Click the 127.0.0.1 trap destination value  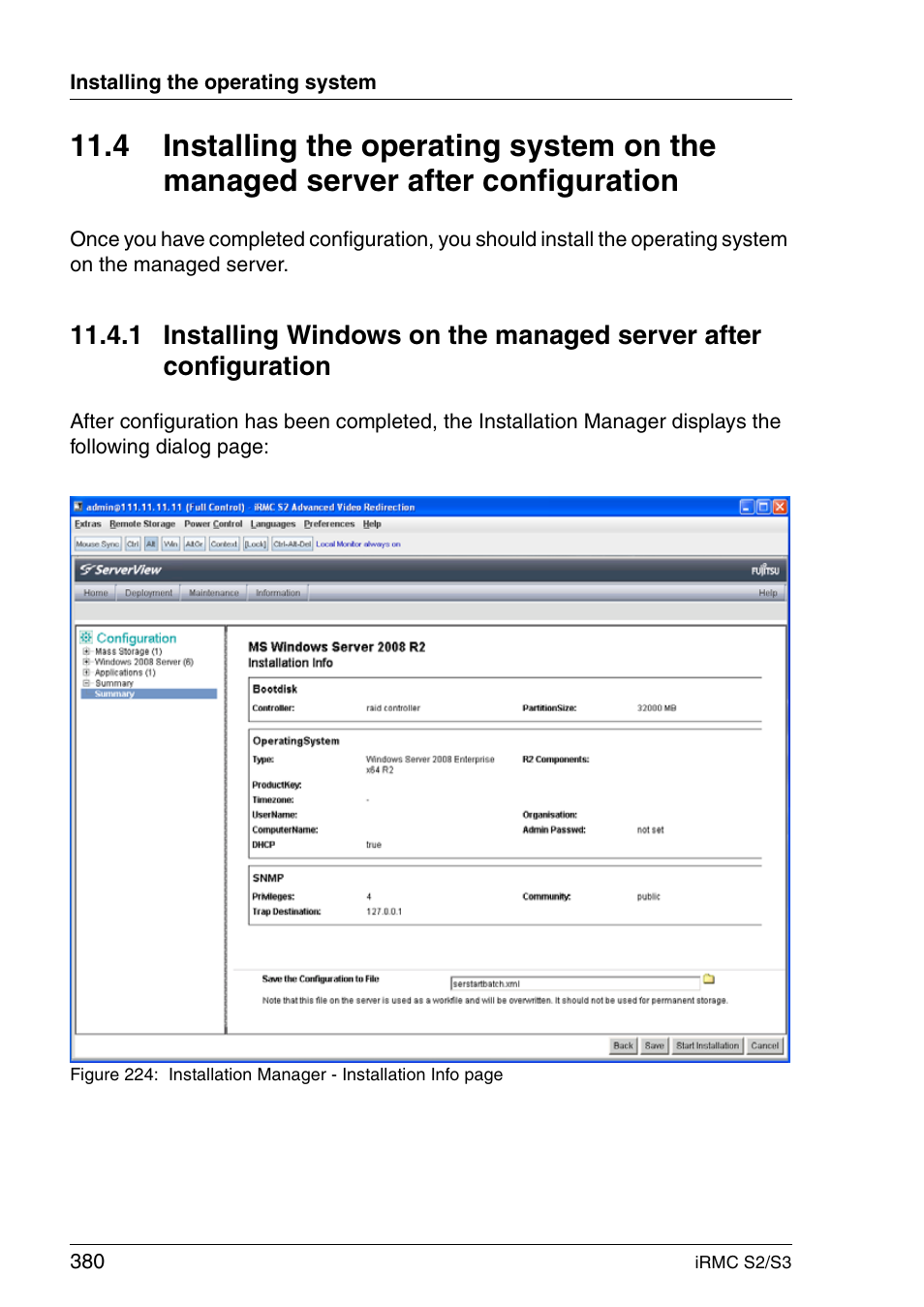385,912
